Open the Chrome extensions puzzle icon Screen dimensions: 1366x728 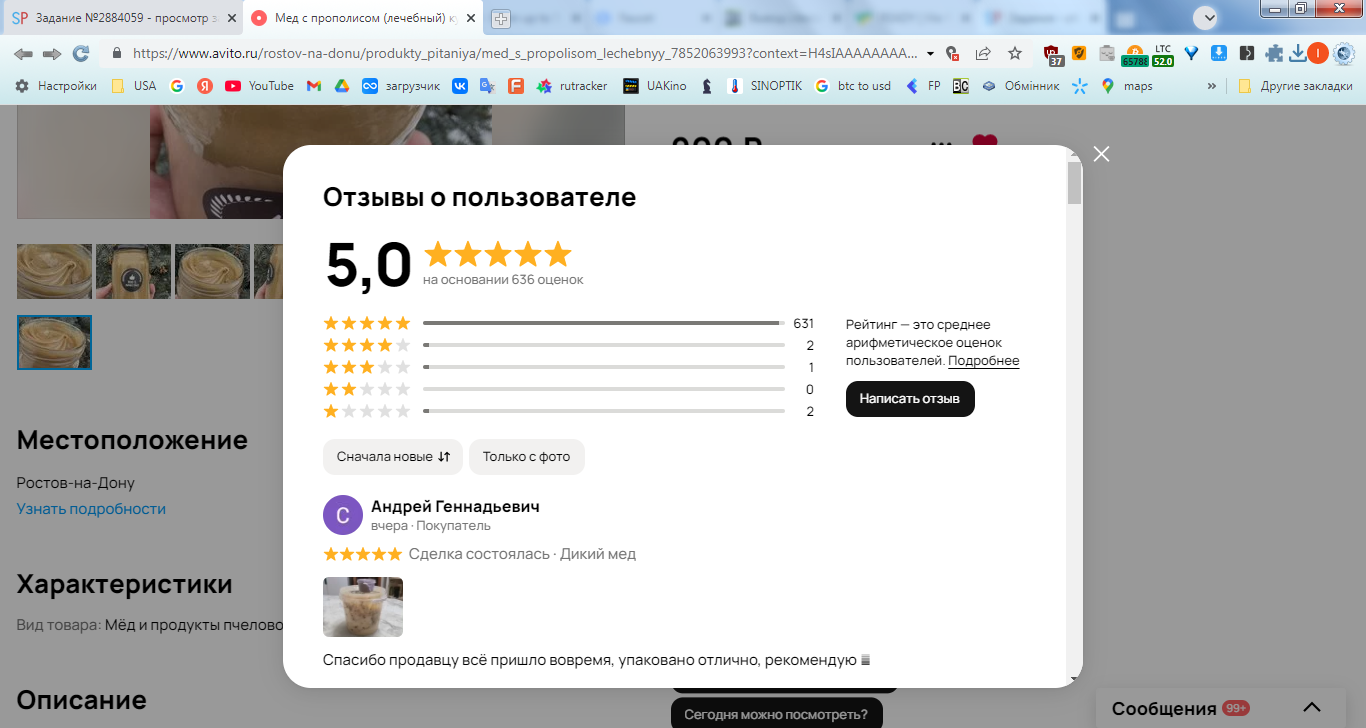(x=1274, y=53)
